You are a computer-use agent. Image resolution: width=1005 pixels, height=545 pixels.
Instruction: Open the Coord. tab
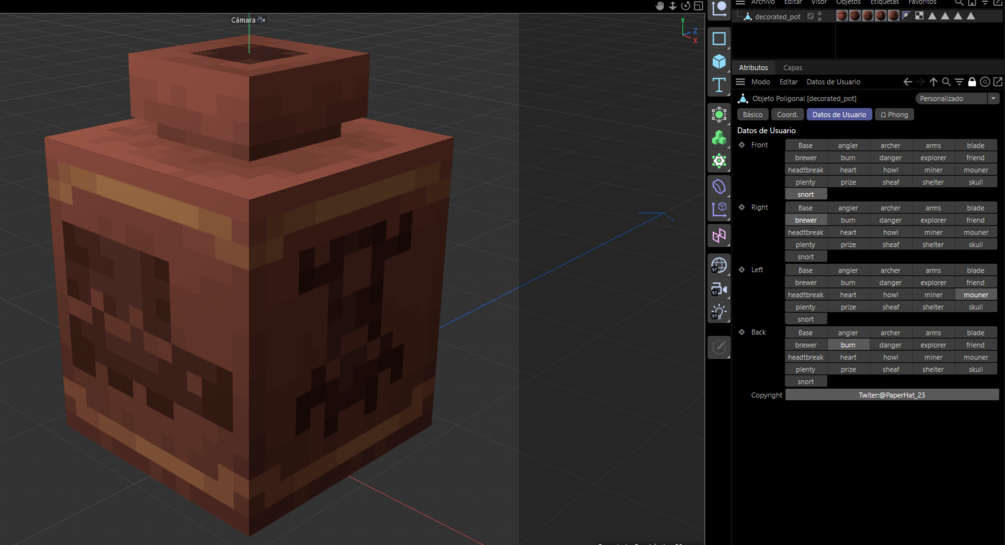787,114
